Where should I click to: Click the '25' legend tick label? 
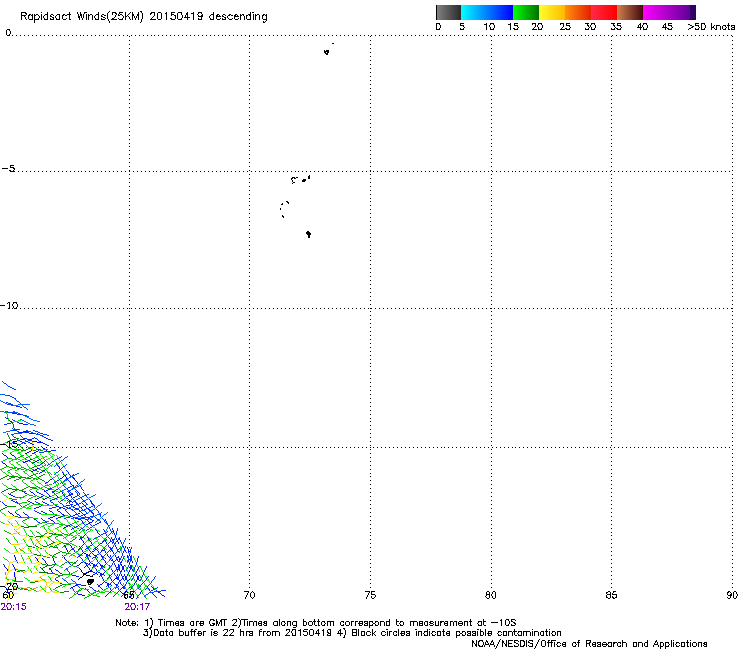pos(565,27)
